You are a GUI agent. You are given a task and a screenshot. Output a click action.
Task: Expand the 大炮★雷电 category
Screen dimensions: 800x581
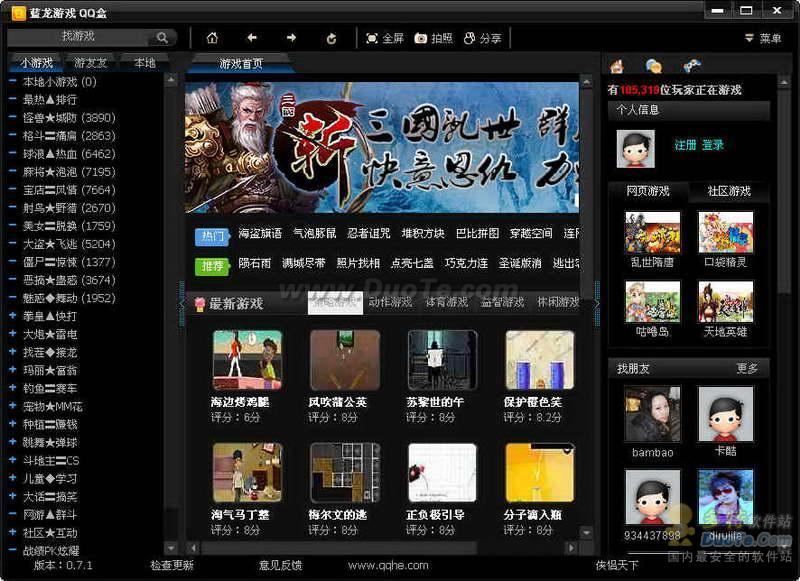pos(13,334)
